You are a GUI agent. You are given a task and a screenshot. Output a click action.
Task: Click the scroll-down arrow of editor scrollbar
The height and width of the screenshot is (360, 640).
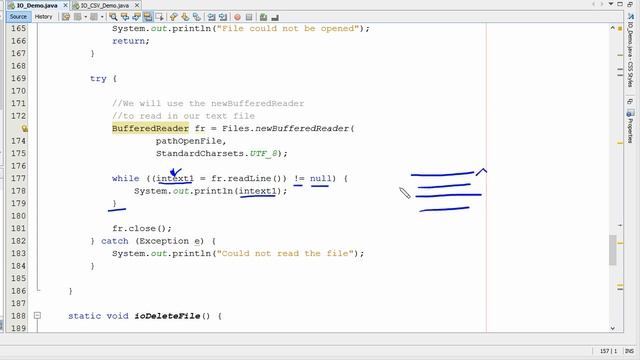[613, 328]
